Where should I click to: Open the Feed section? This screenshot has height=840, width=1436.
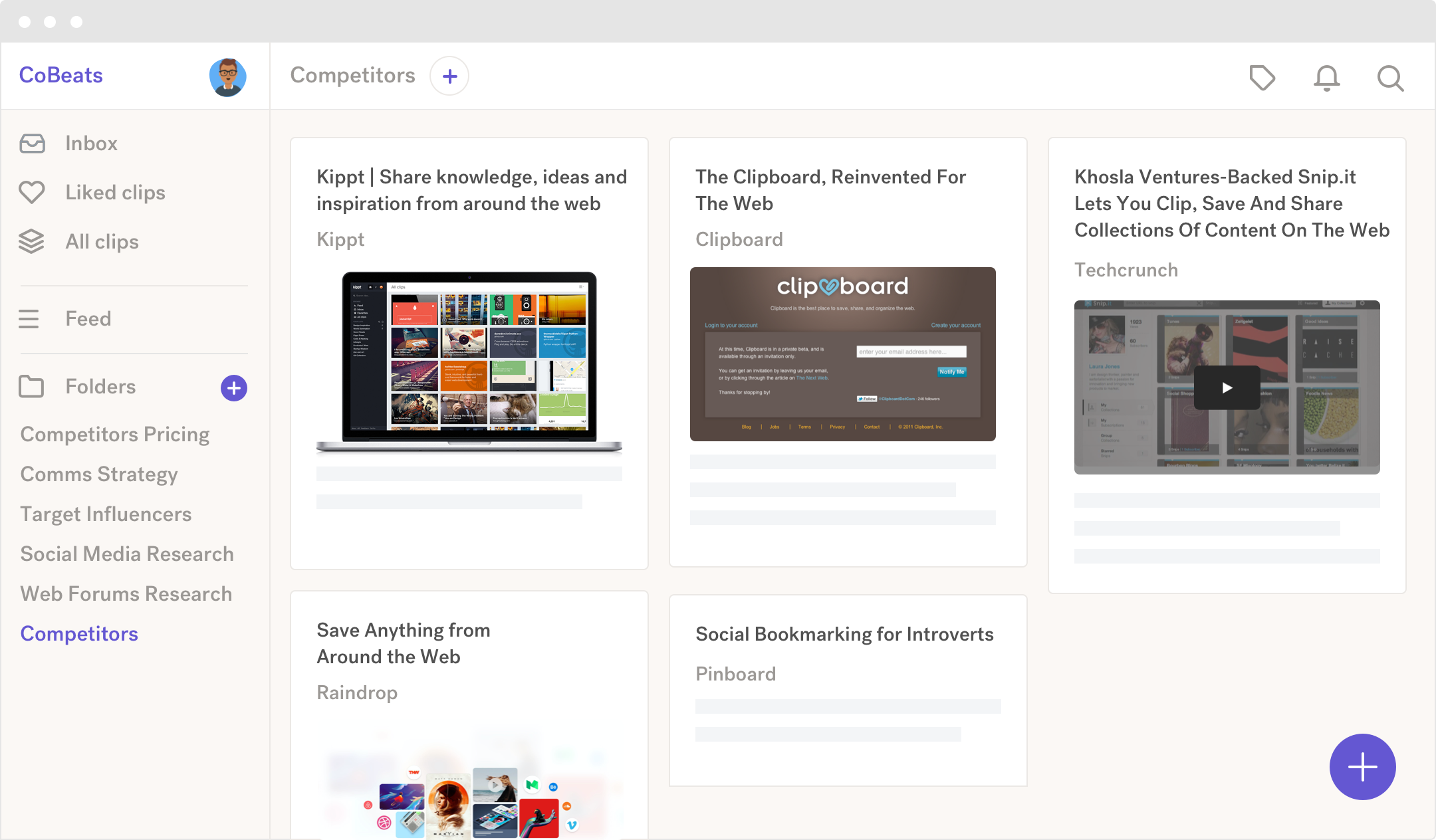(88, 319)
